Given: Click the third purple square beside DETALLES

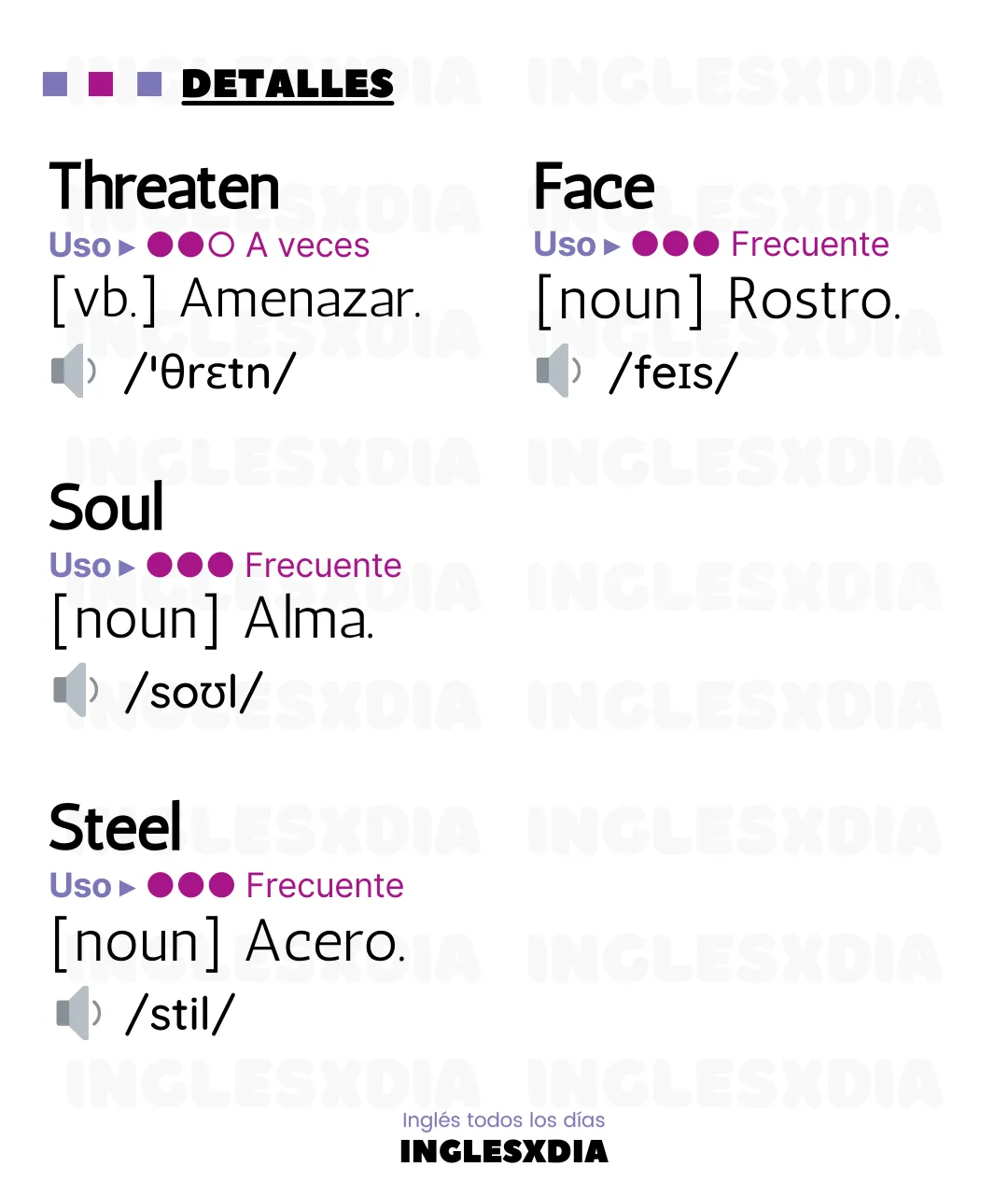Looking at the screenshot, I should 149,84.
